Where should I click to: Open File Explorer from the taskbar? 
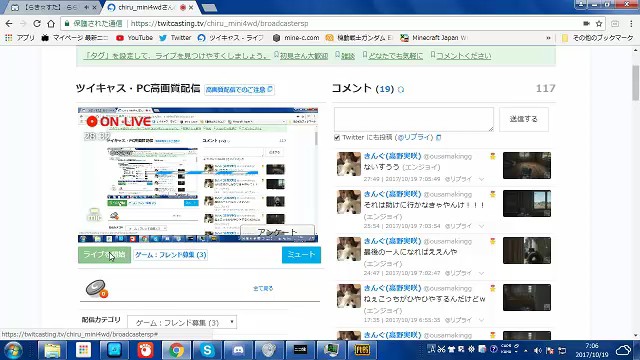pos(52,350)
